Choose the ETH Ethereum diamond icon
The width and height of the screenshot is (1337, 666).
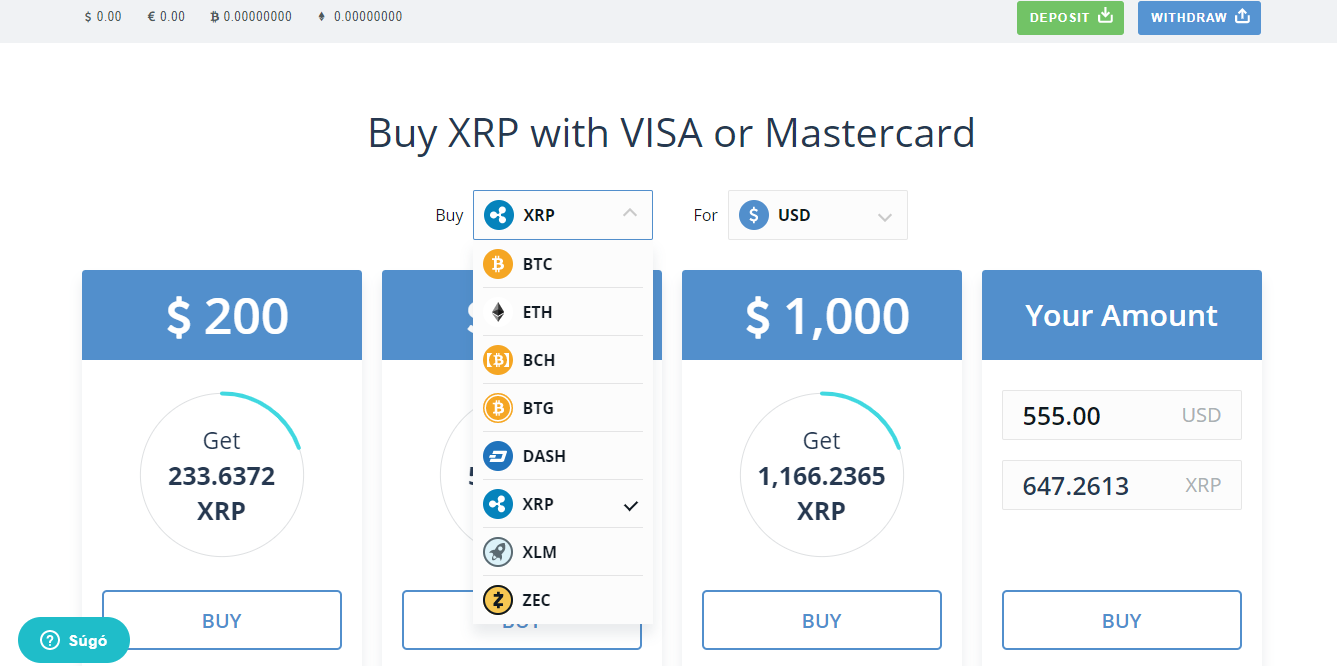498,312
